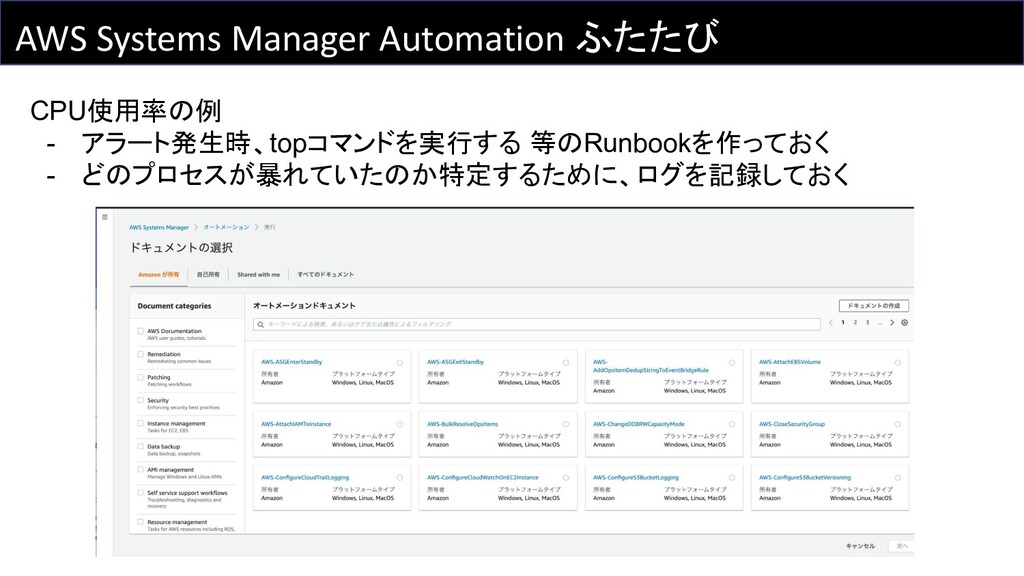Image resolution: width=1024 pixels, height=576 pixels.
Task: Select the AWS-ASGEnterStandby radio button
Action: tap(400, 362)
